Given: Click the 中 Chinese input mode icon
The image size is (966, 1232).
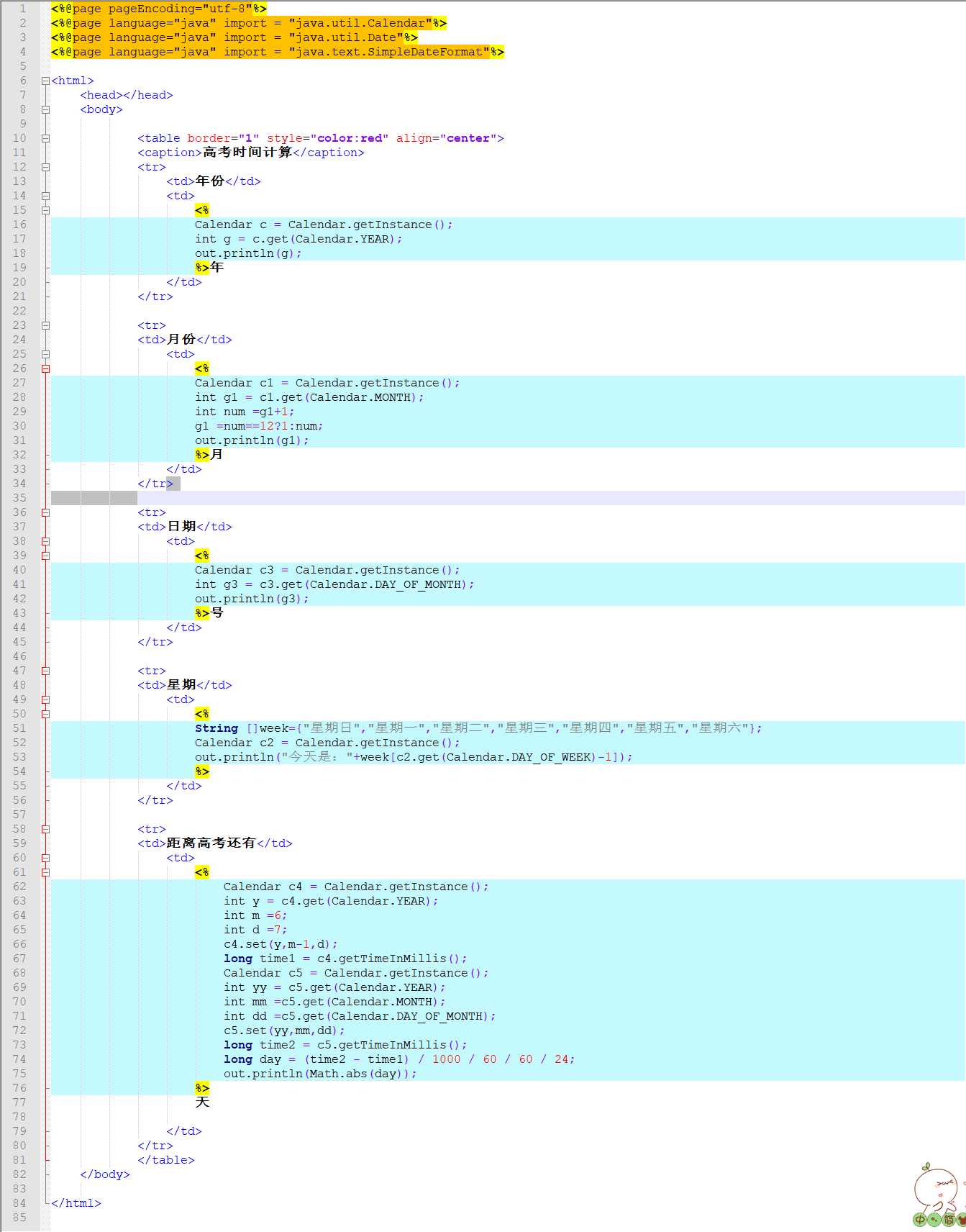Looking at the screenshot, I should pyautogui.click(x=920, y=1220).
